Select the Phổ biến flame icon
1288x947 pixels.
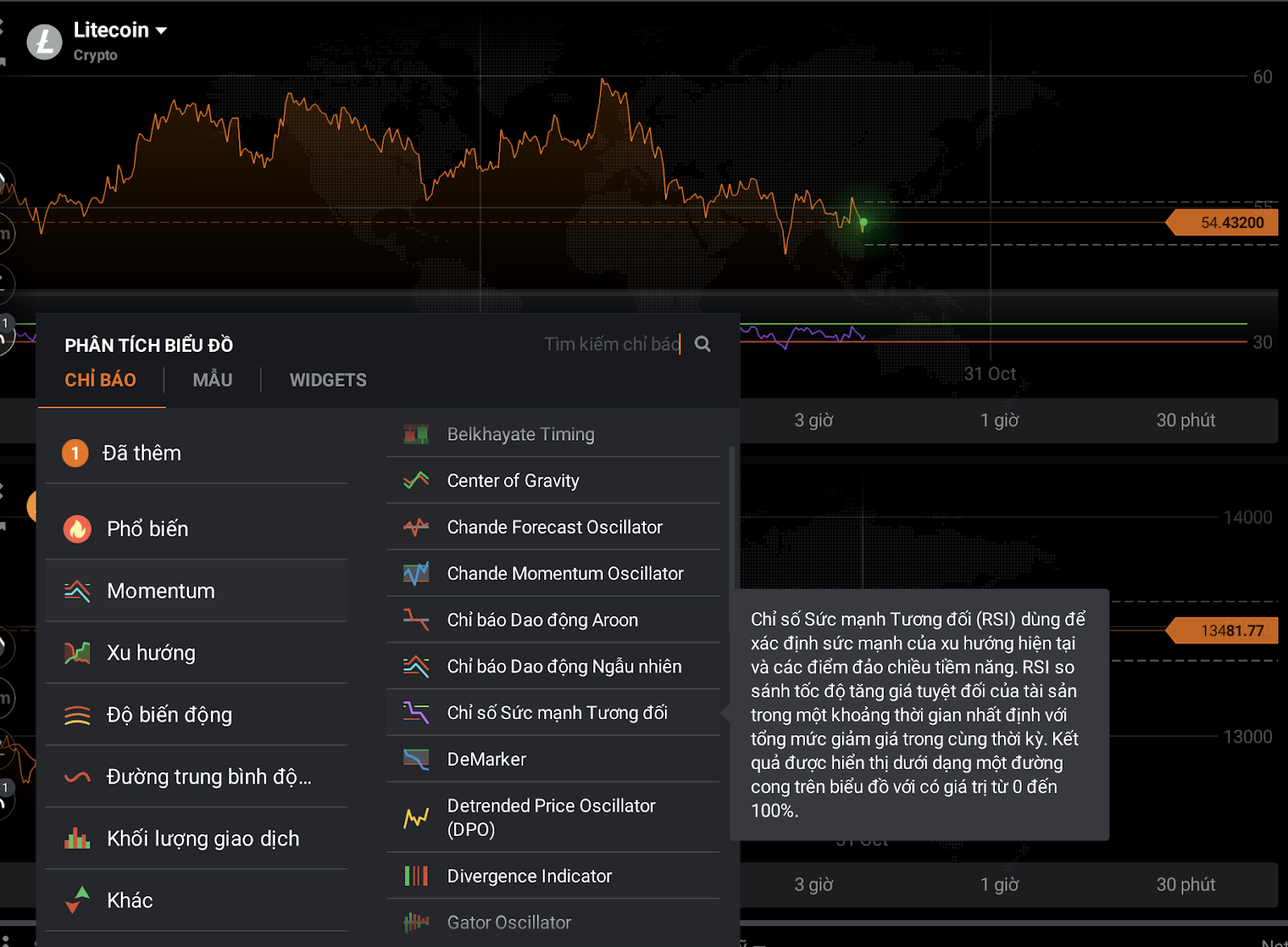point(77,529)
